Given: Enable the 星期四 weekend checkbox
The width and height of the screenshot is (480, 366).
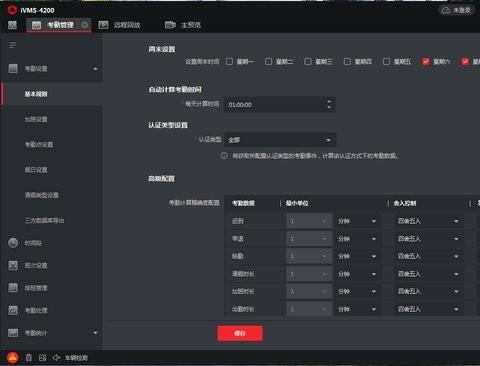Looking at the screenshot, I should coord(347,61).
